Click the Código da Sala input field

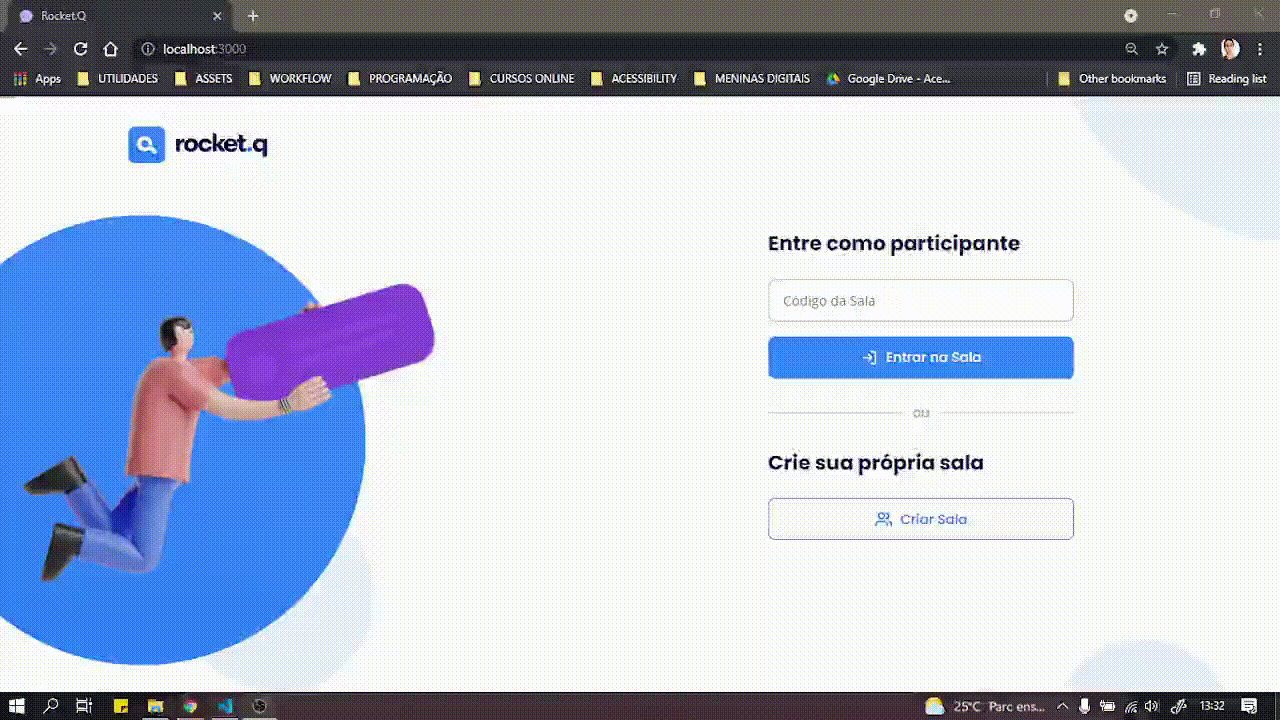coord(921,300)
